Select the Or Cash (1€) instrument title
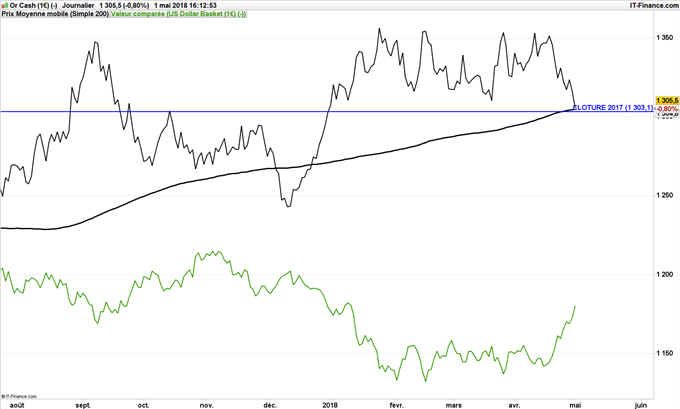680x409 pixels. (33, 6)
